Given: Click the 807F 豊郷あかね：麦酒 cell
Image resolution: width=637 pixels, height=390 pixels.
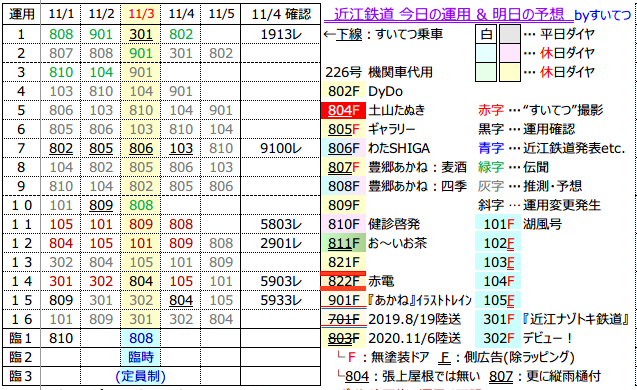Looking at the screenshot, I should (344, 167).
